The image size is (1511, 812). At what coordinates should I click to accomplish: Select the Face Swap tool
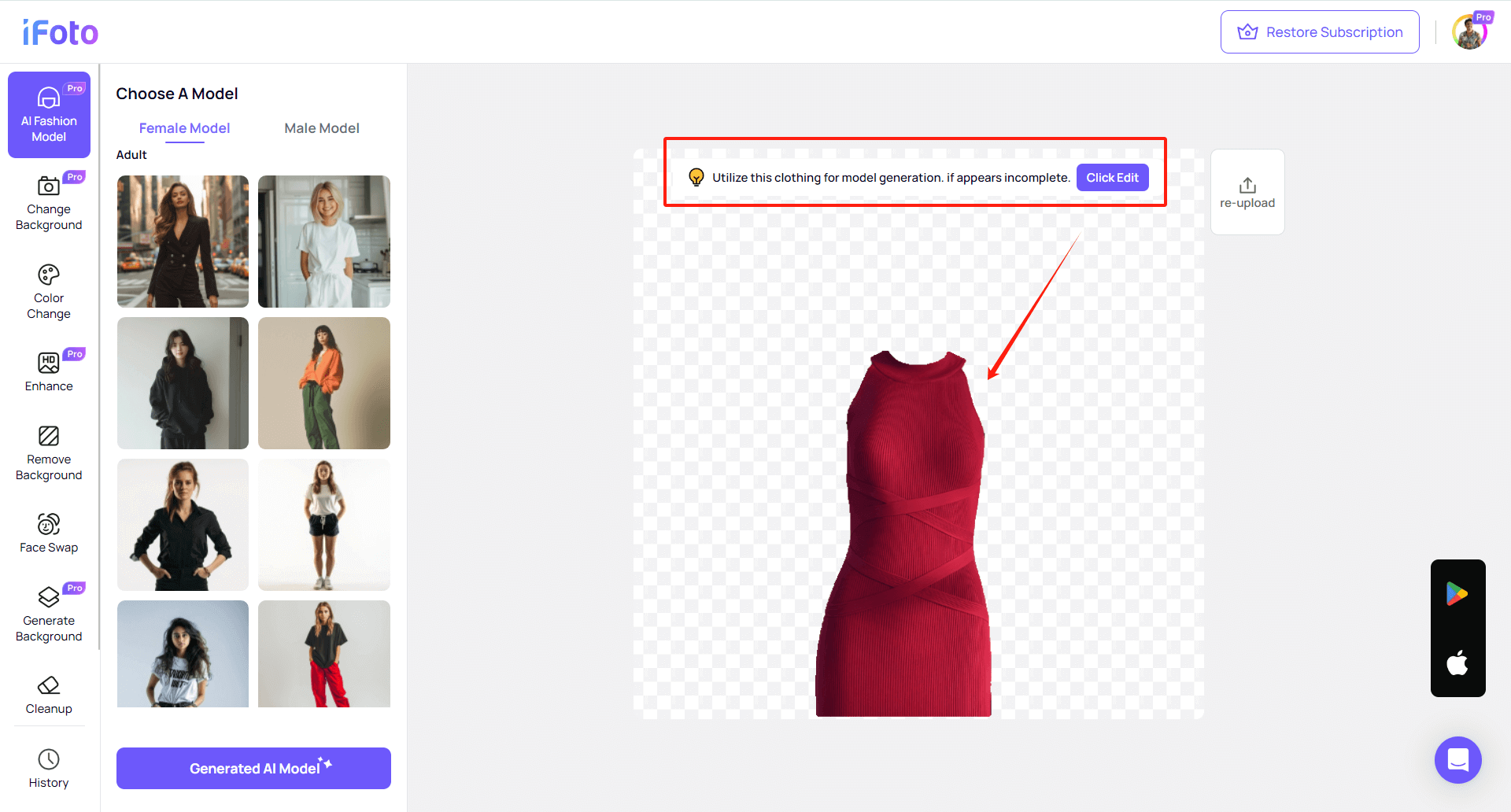pos(49,532)
